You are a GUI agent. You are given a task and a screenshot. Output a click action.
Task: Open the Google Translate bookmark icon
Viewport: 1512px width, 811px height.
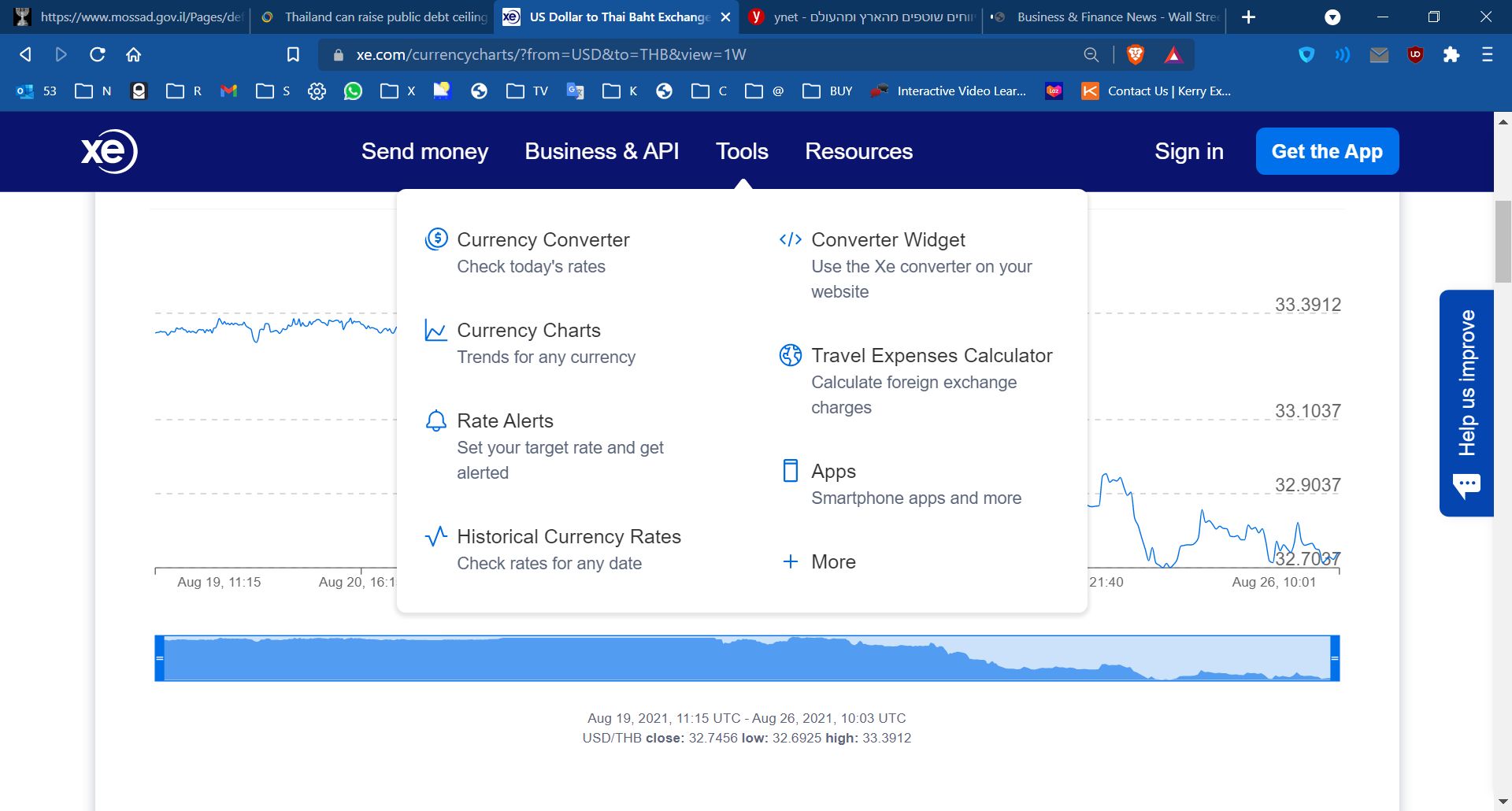tap(575, 91)
